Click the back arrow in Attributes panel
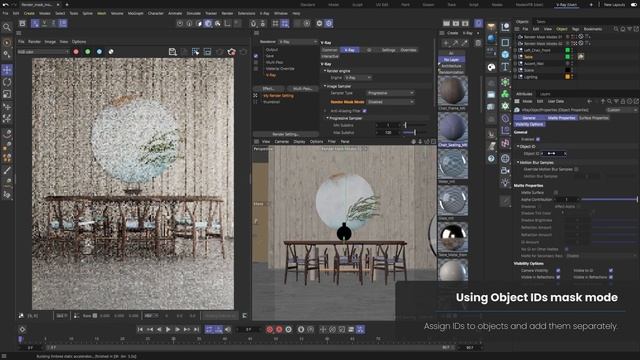 [589, 101]
